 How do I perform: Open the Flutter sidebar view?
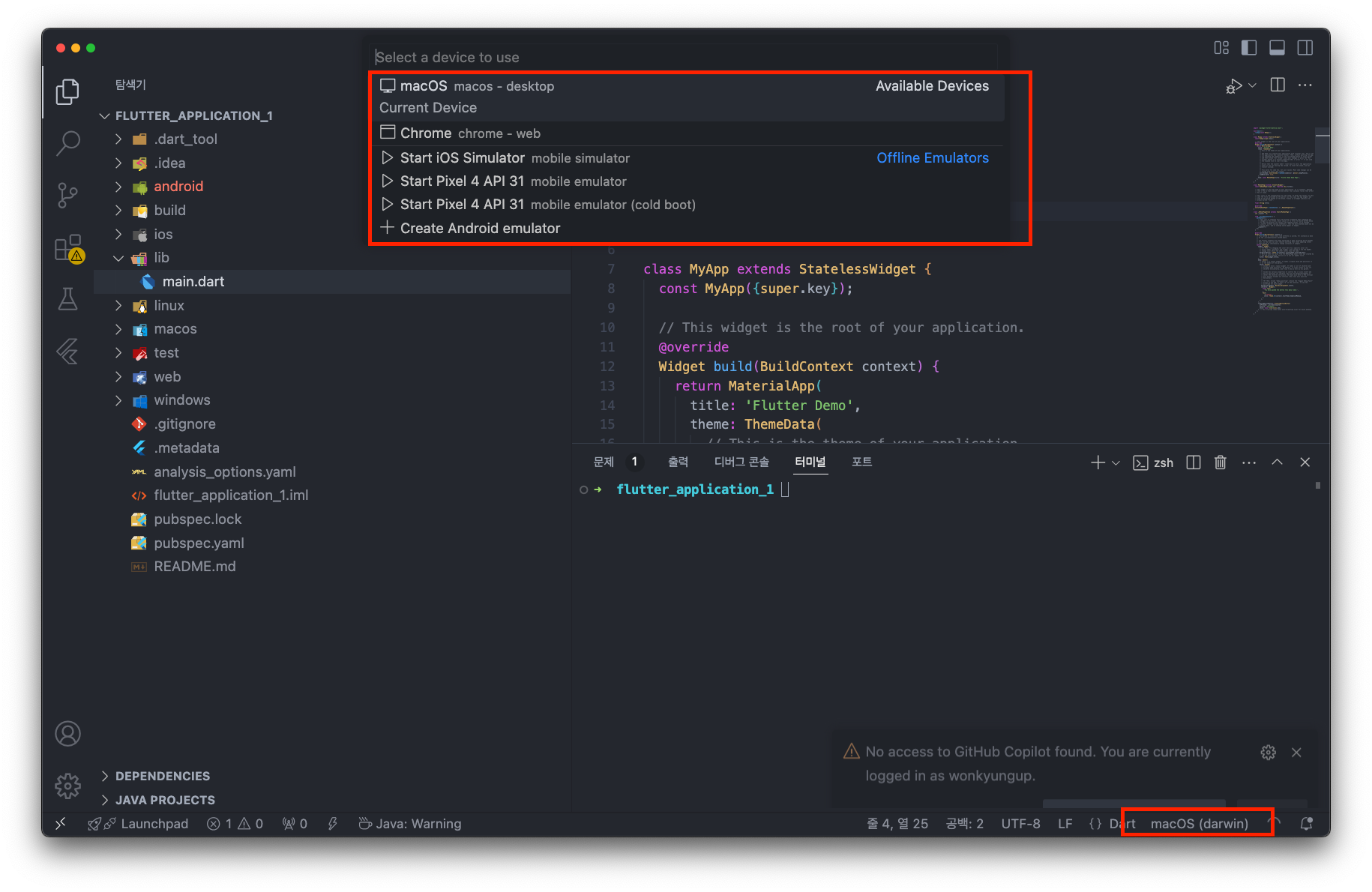[67, 351]
